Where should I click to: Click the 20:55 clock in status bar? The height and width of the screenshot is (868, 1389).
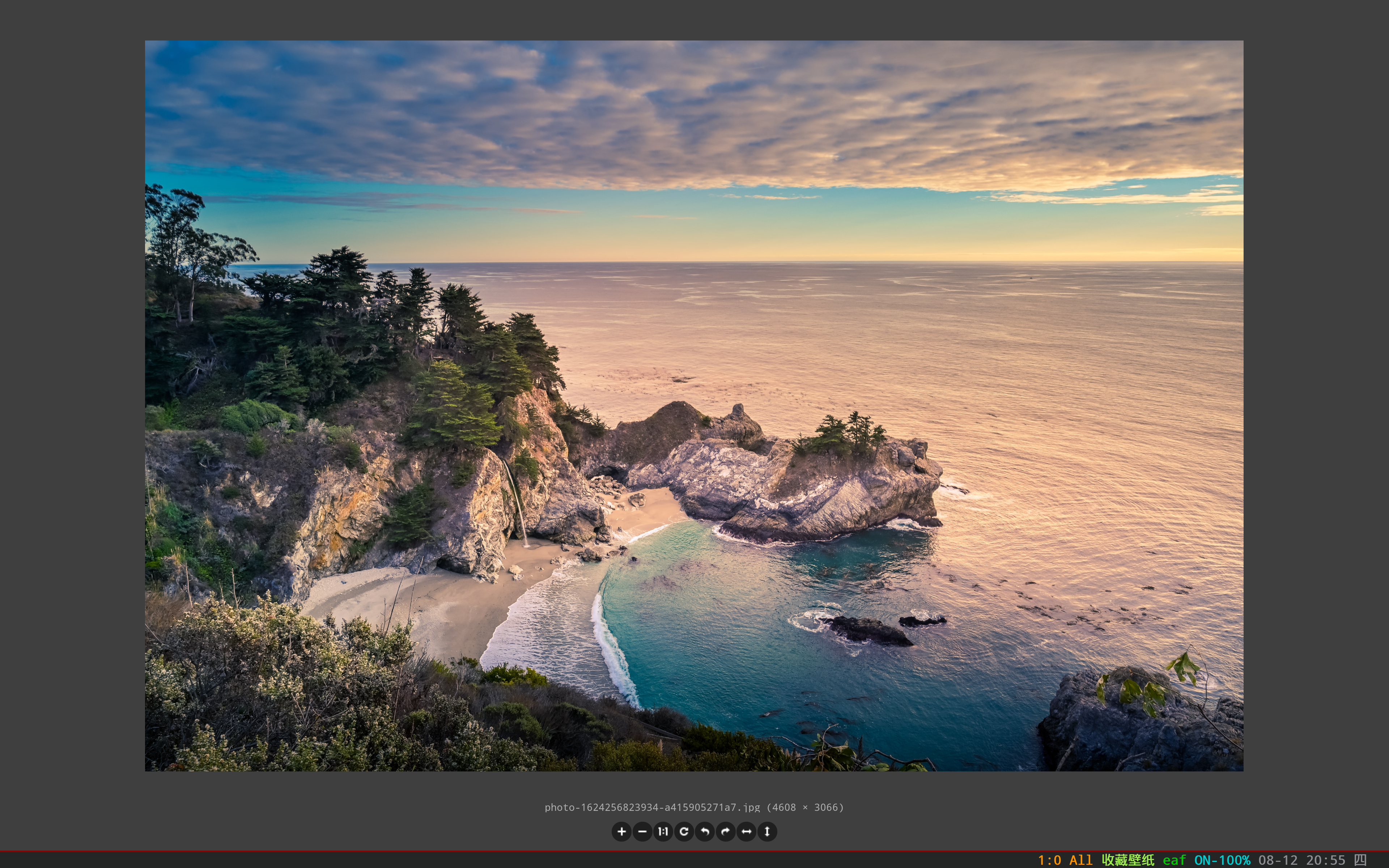tap(1325, 860)
